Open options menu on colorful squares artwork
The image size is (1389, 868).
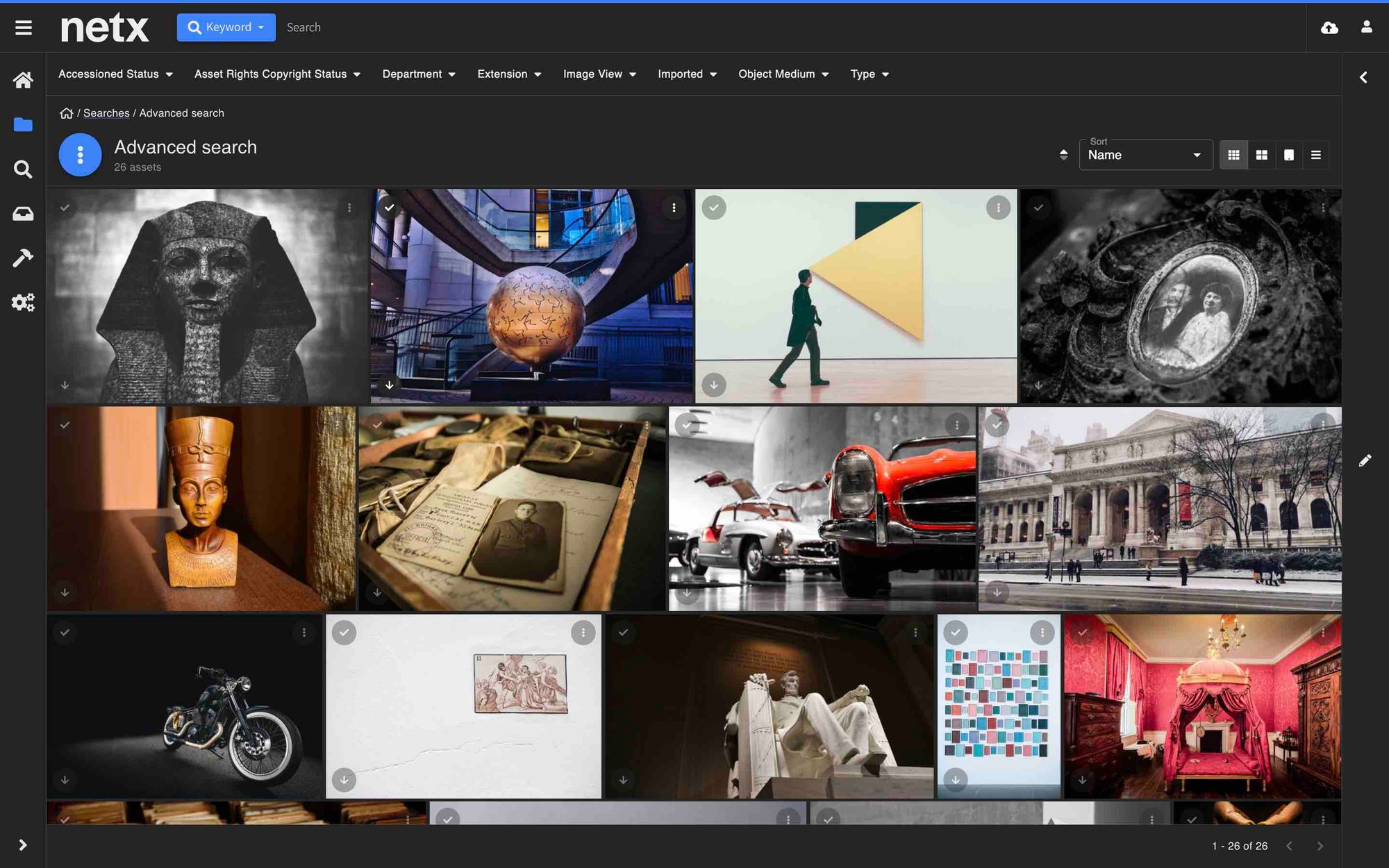click(1042, 633)
